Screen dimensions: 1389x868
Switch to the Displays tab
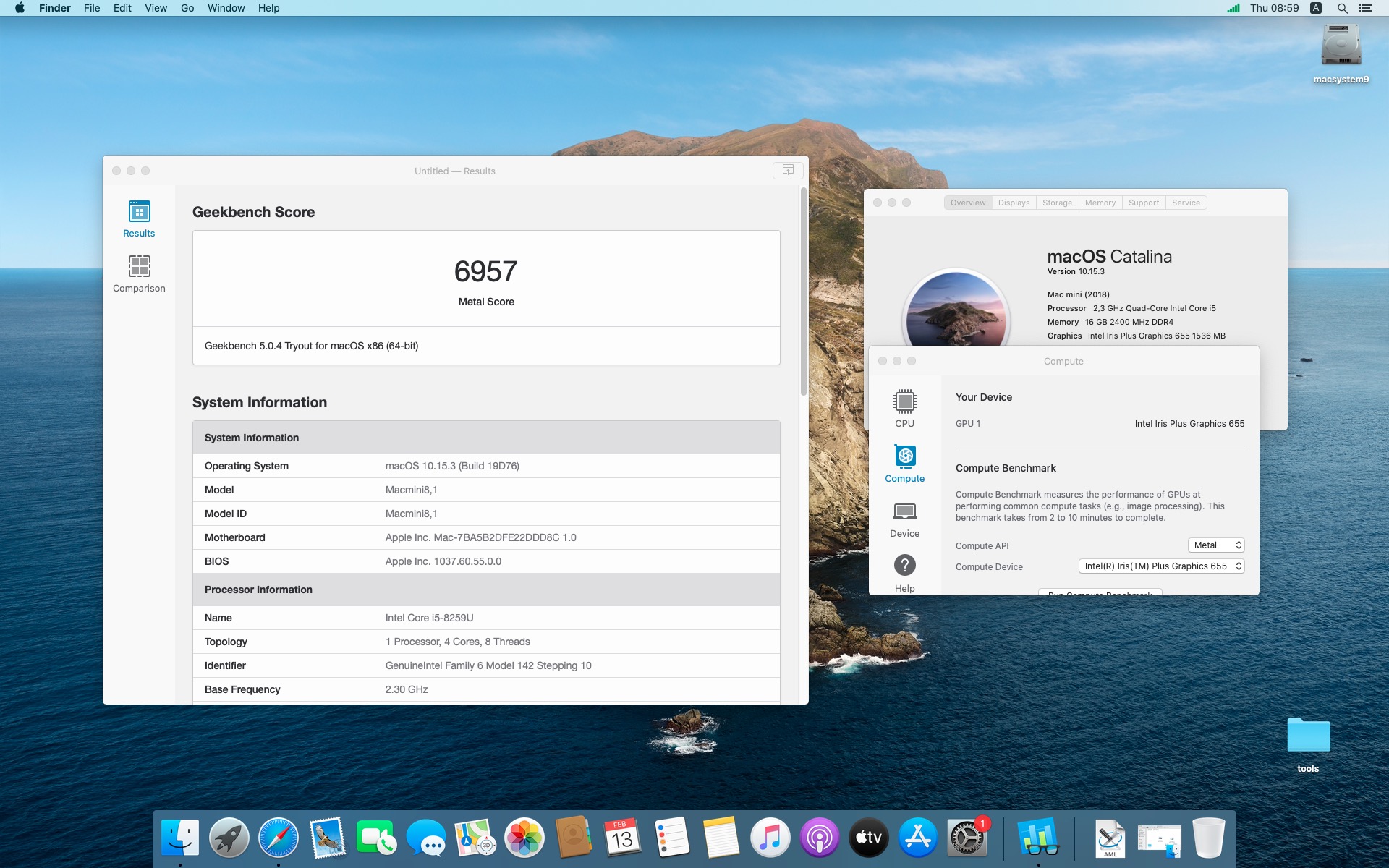(1014, 203)
